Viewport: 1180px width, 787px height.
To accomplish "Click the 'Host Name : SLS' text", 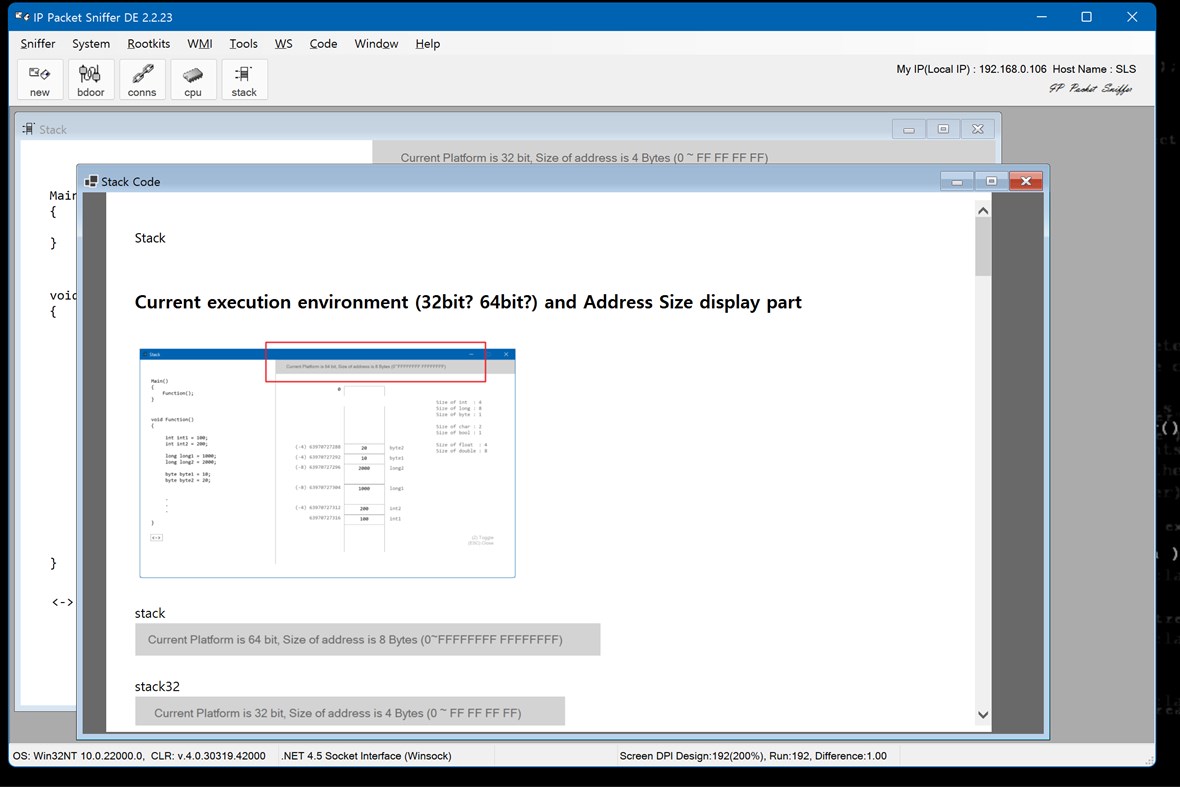I will 1094,69.
